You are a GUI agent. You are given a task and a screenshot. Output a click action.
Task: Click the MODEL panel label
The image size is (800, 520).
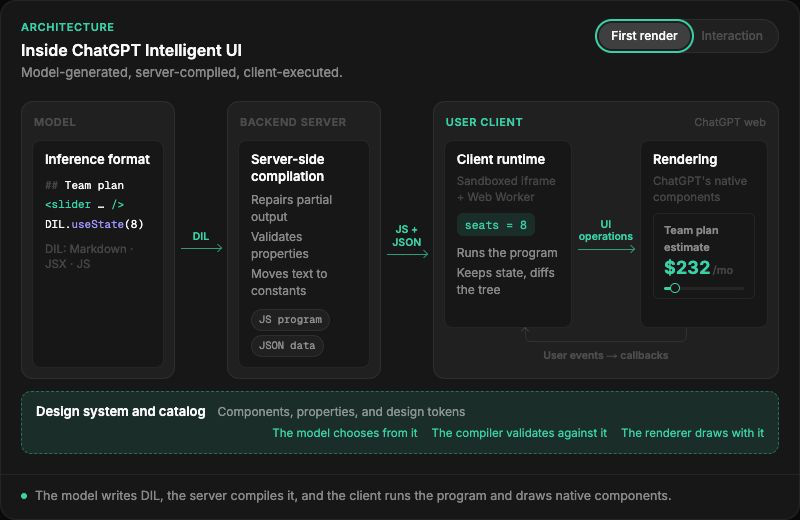pos(55,122)
